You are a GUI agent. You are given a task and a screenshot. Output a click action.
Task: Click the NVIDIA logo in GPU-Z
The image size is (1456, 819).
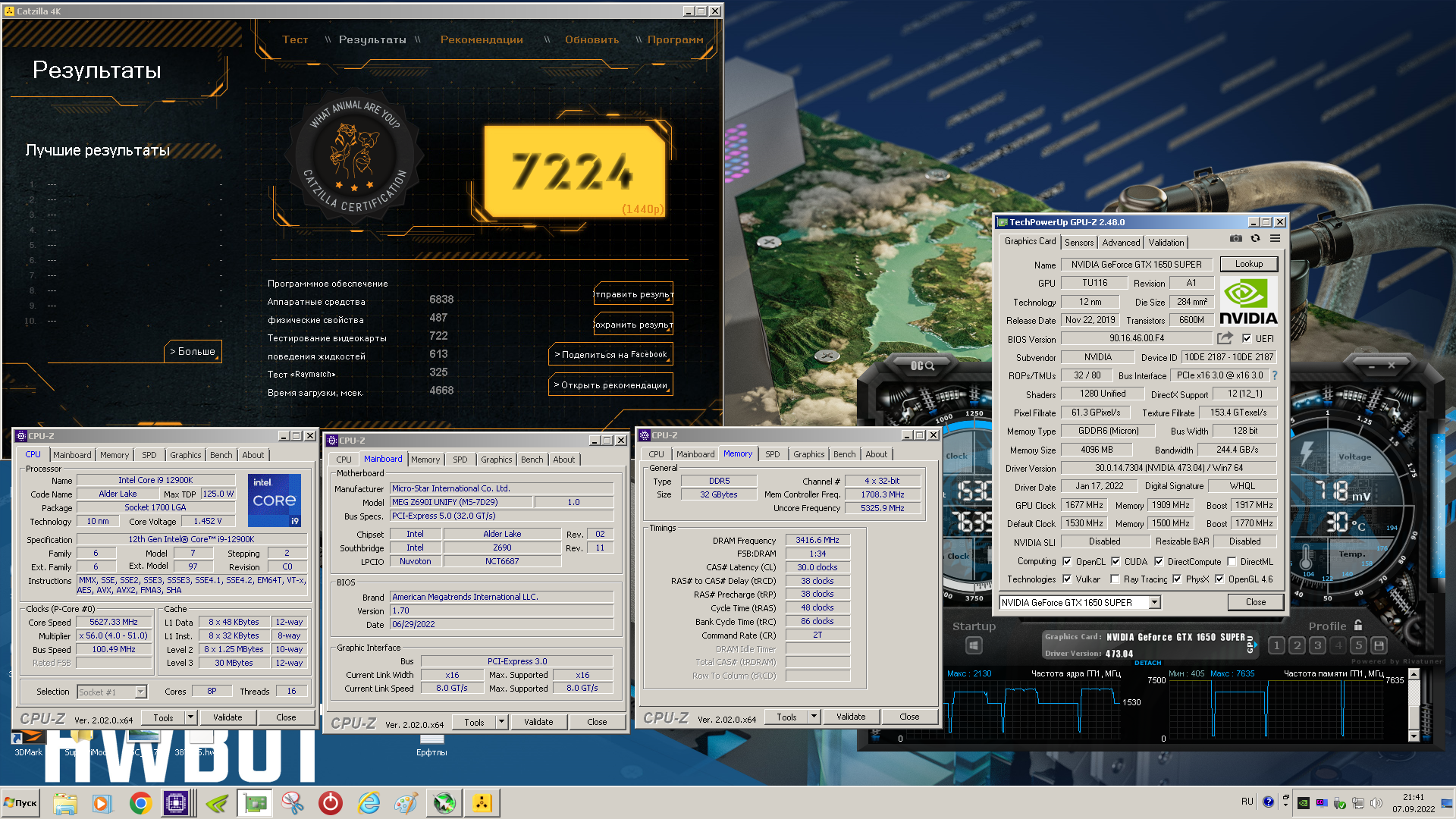tap(1248, 302)
